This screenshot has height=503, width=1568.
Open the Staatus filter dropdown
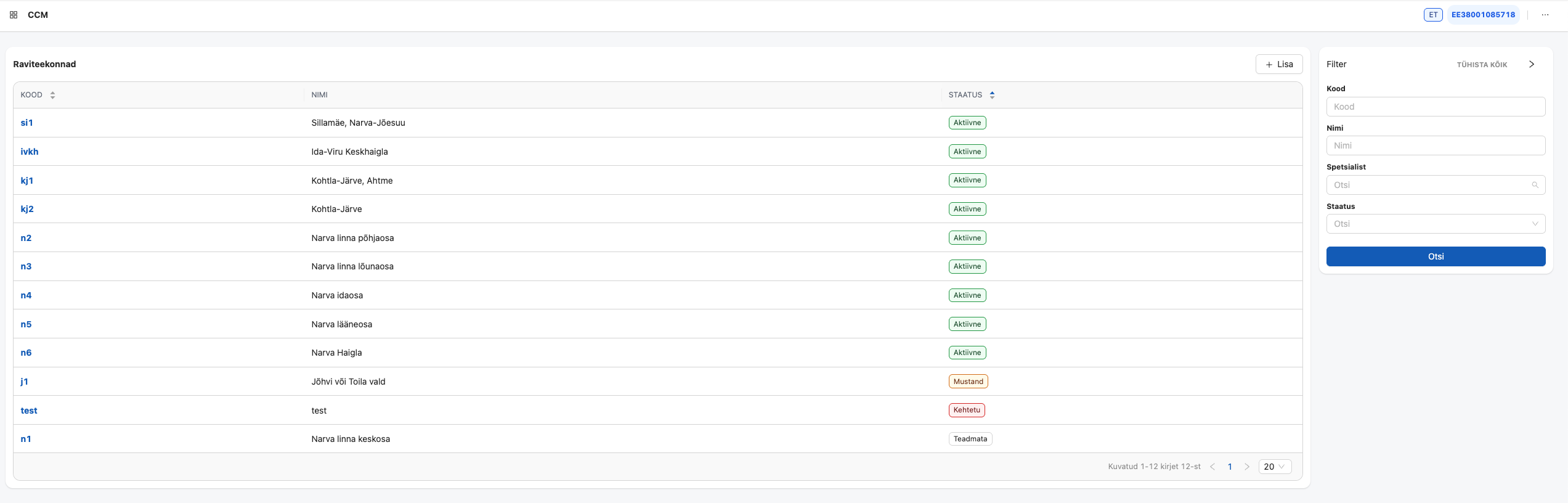click(x=1436, y=224)
